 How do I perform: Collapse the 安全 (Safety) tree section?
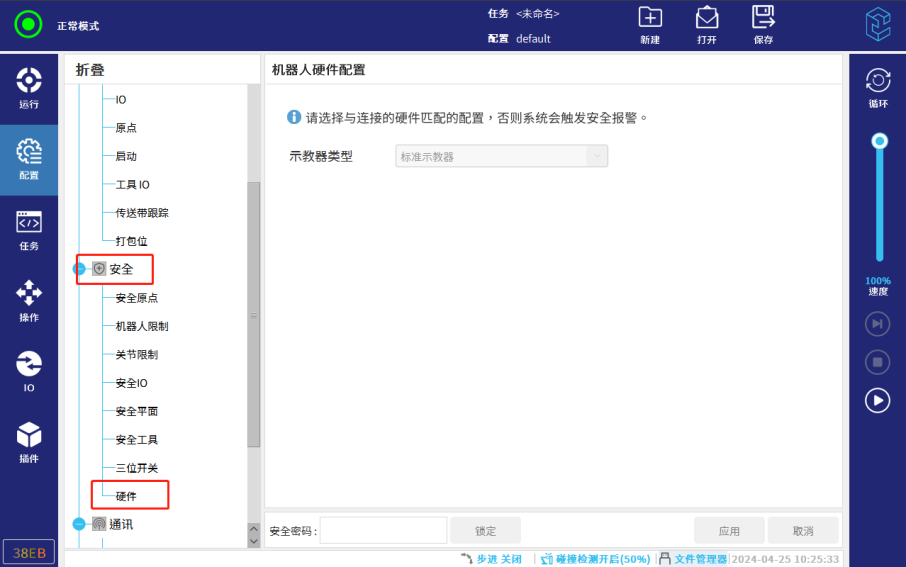[x=80, y=269]
